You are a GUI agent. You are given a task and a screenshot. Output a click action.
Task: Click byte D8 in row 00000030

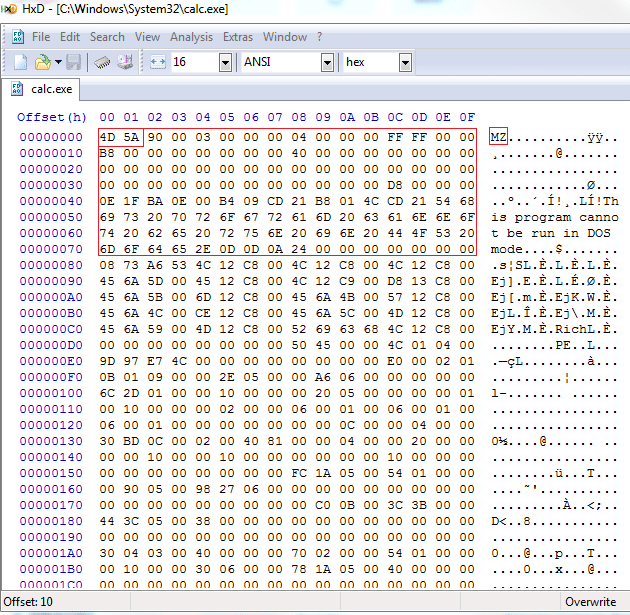[x=395, y=185]
